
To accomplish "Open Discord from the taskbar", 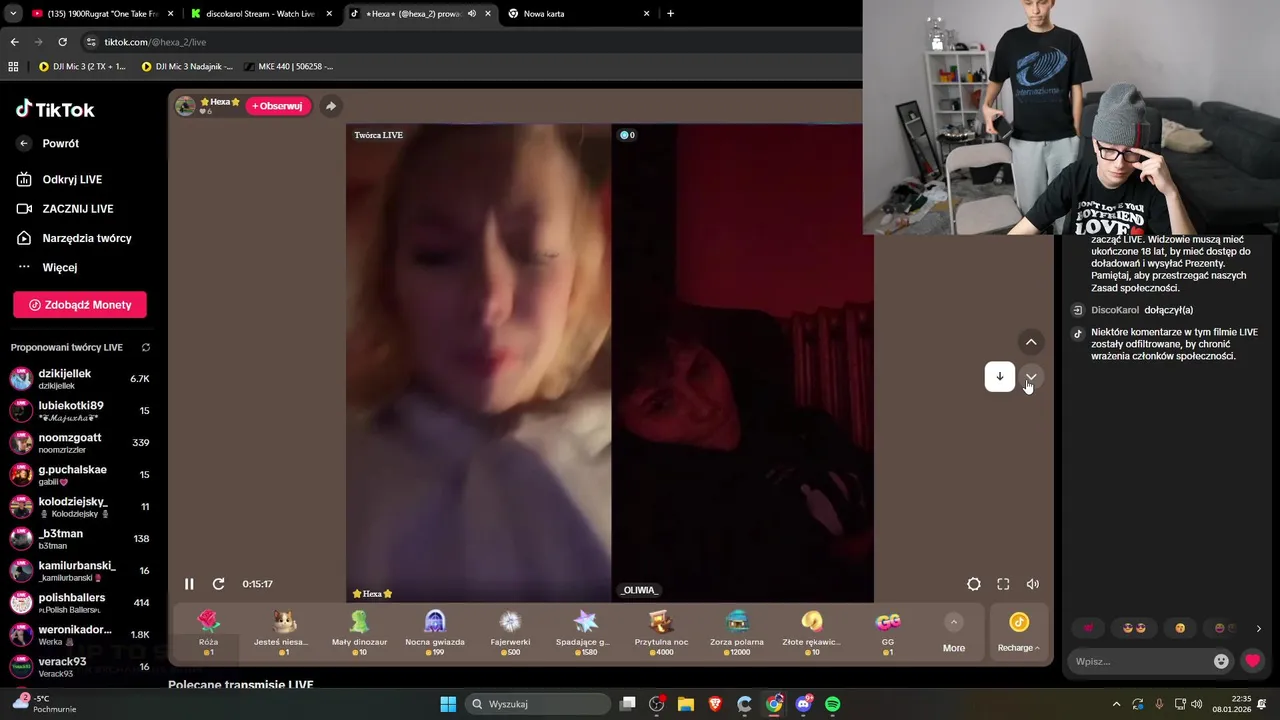I will [x=803, y=704].
